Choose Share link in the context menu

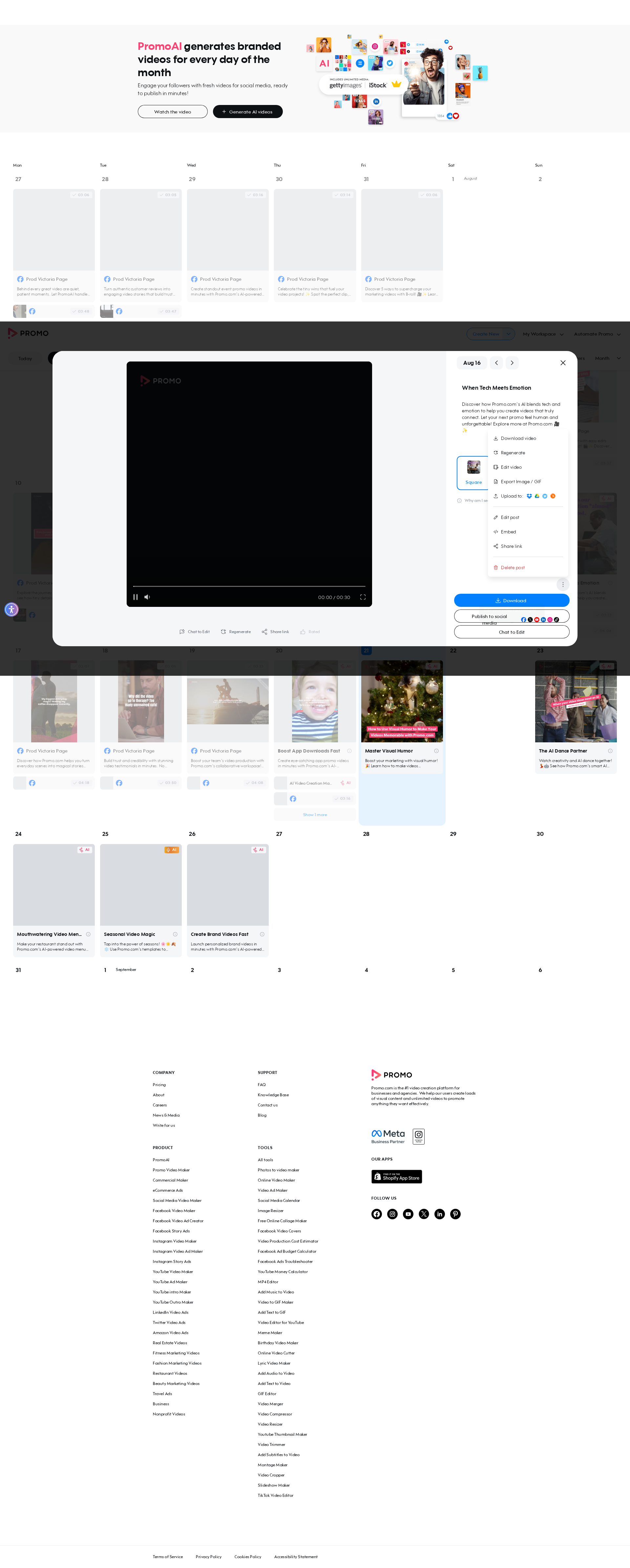click(528, 547)
